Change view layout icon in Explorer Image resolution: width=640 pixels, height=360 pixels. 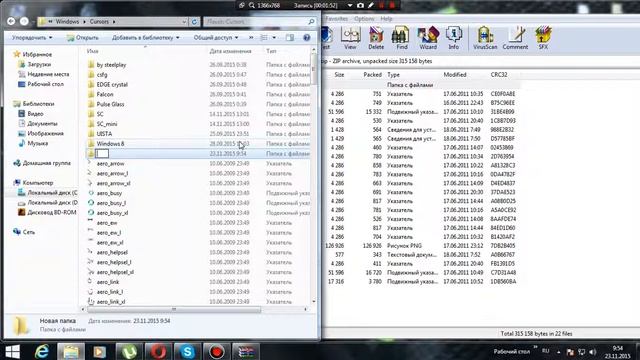tap(264, 38)
